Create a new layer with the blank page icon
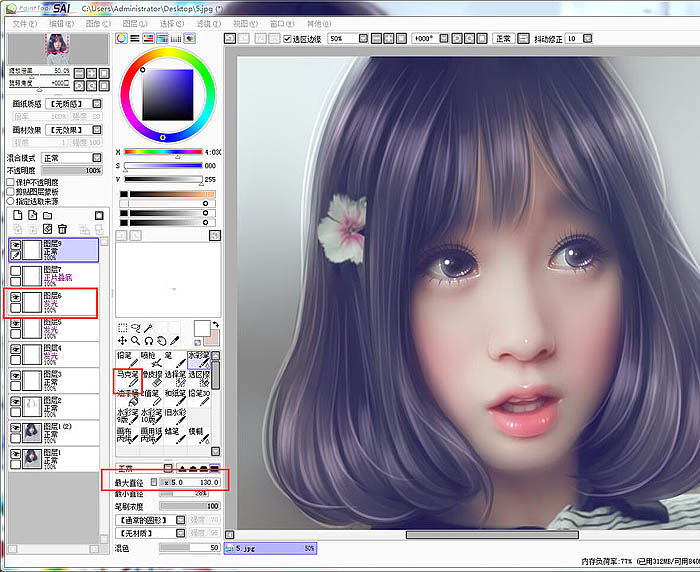 (18, 215)
